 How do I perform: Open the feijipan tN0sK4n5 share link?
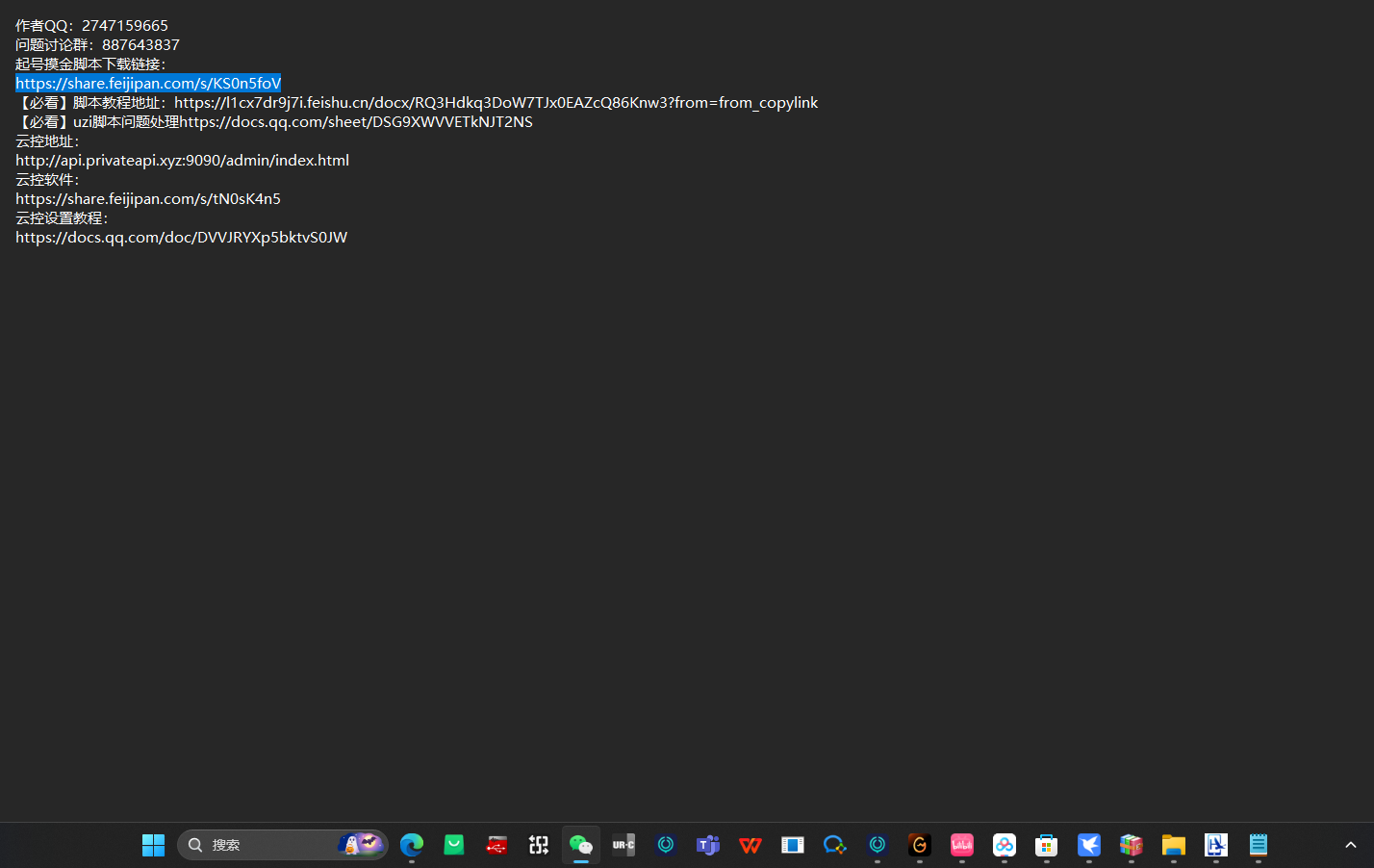point(148,199)
